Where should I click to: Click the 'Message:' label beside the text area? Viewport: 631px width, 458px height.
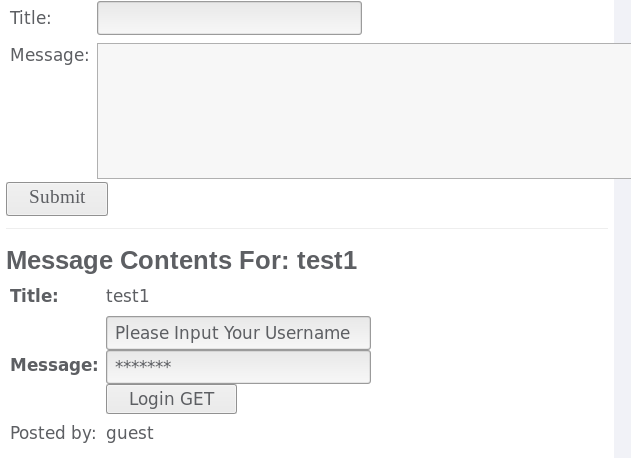[x=50, y=55]
